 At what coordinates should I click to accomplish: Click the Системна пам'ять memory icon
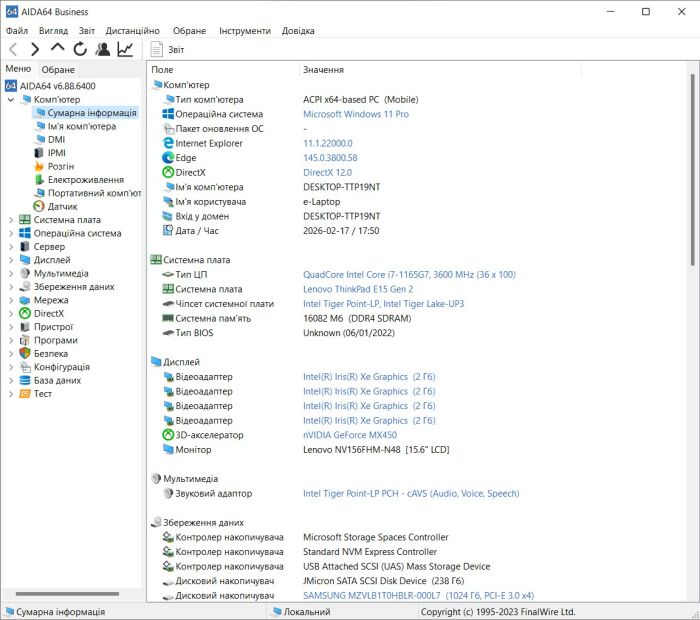tap(168, 318)
